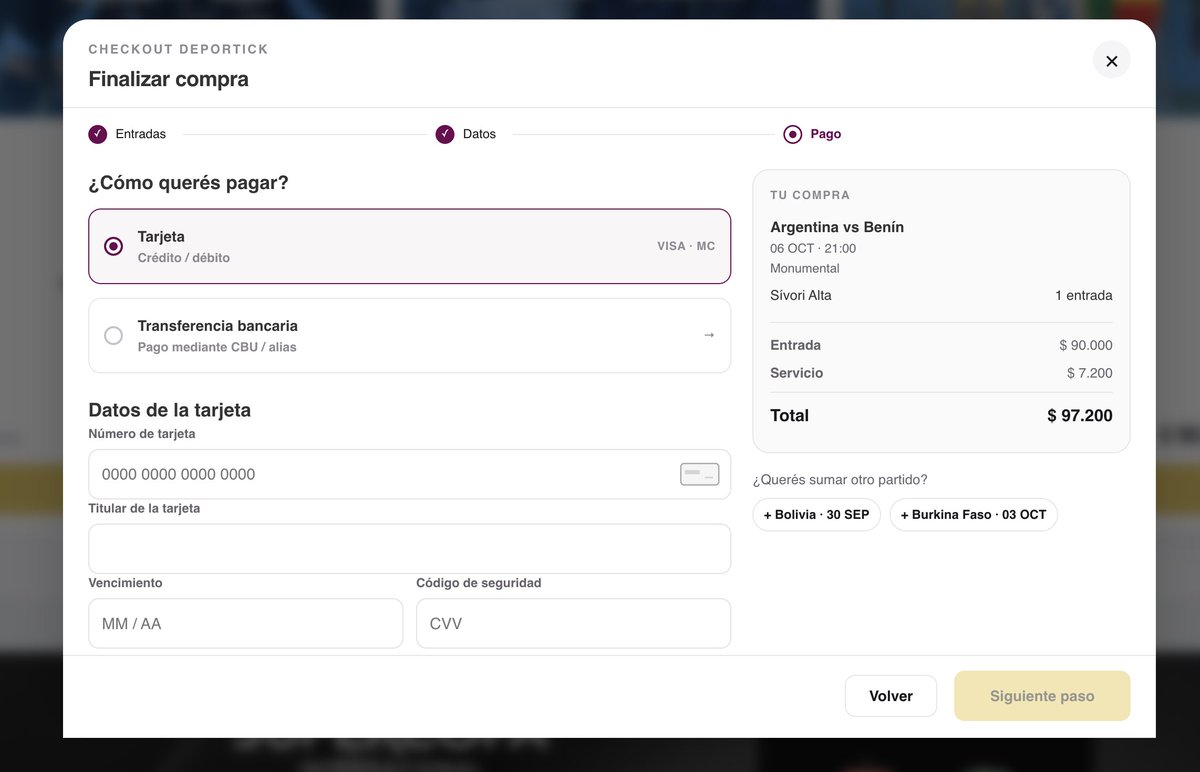Viewport: 1200px width, 772px height.
Task: Click the arrow on Transferencia bancaria option
Action: pyautogui.click(x=709, y=335)
